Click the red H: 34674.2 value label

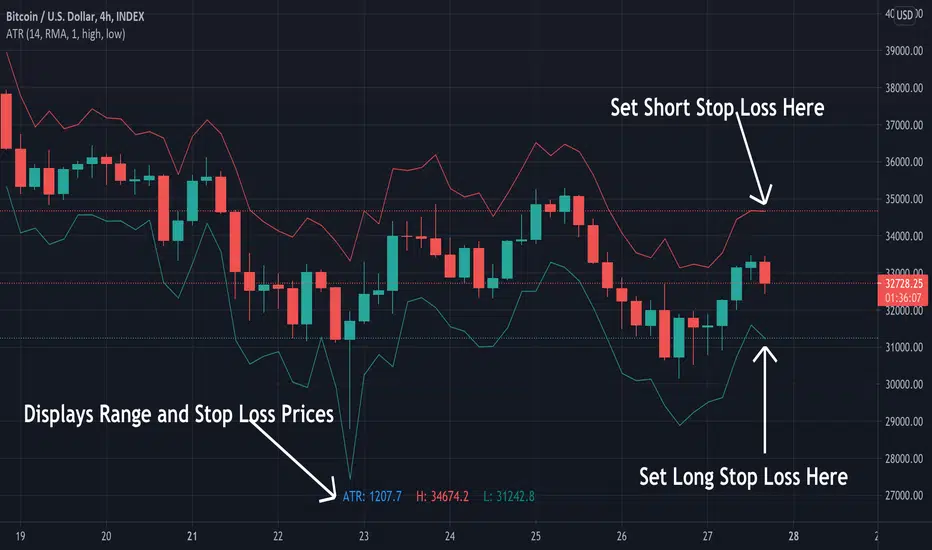444,495
